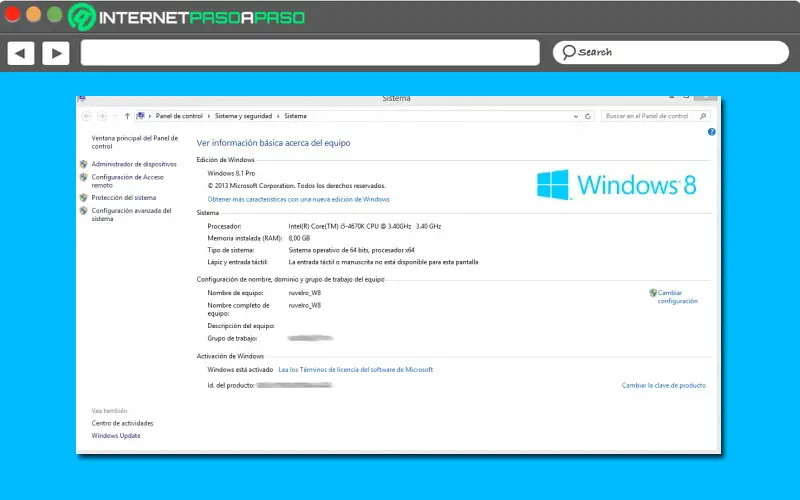The image size is (800, 500).
Task: Select 'Sistema y seguridad' in breadcrumb
Action: pos(243,116)
